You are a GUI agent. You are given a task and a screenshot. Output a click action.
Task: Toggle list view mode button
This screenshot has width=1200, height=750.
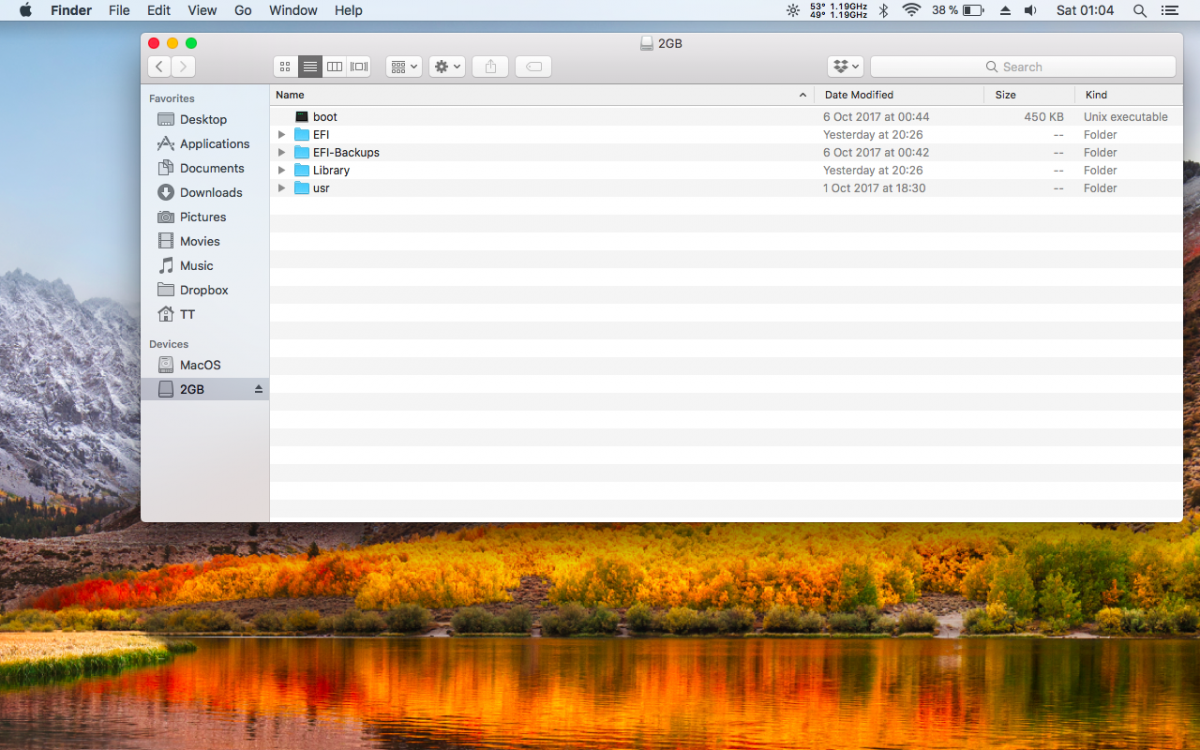[x=310, y=67]
